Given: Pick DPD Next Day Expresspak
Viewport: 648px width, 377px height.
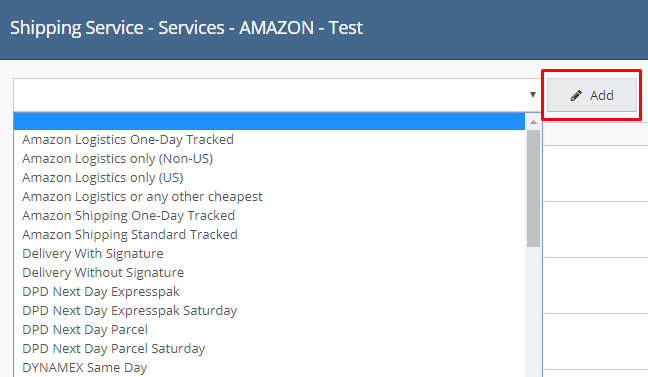Looking at the screenshot, I should tap(101, 292).
